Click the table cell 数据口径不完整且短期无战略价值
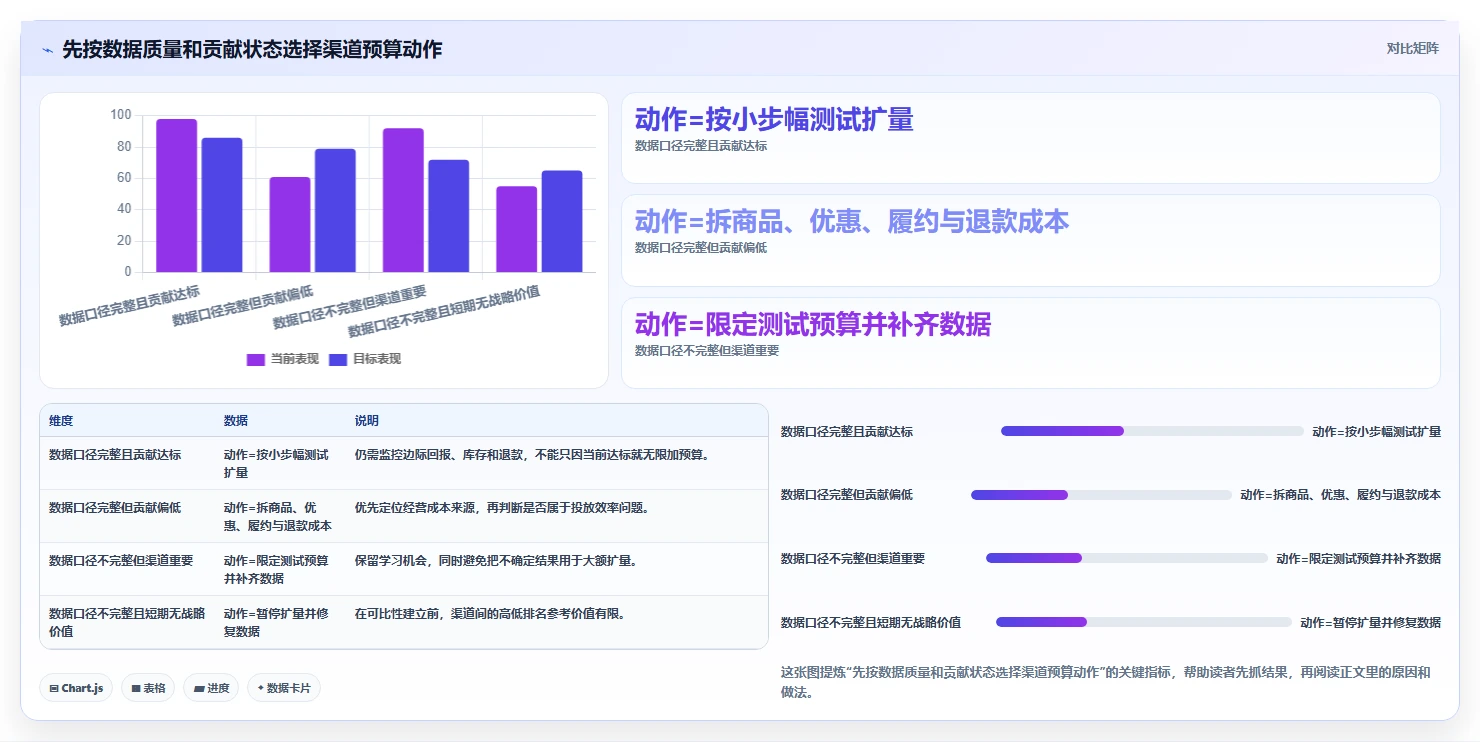Image resolution: width=1480 pixels, height=742 pixels. [x=127, y=622]
